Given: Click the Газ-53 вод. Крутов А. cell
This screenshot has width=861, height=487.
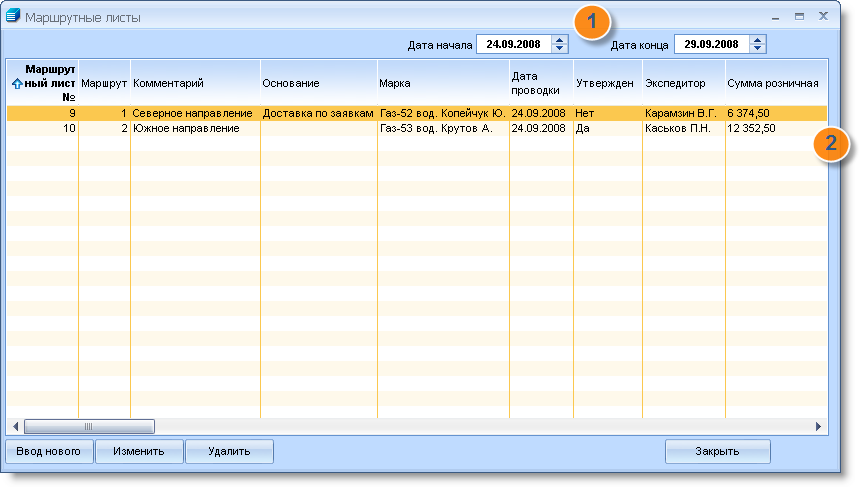Looking at the screenshot, I should tap(443, 128).
